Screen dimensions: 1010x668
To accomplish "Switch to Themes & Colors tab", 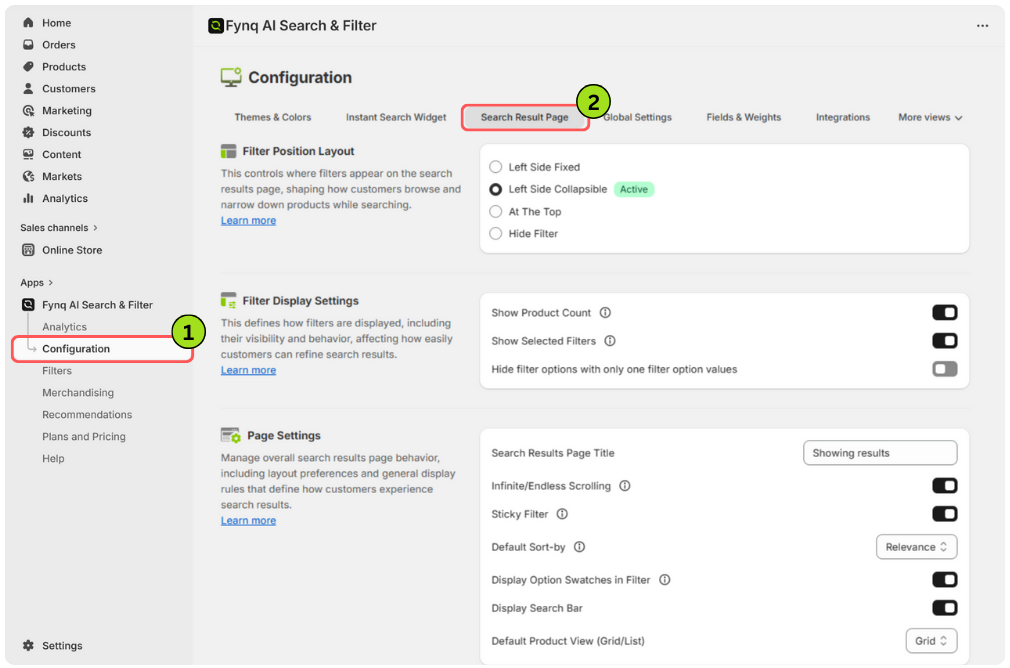I will point(272,117).
